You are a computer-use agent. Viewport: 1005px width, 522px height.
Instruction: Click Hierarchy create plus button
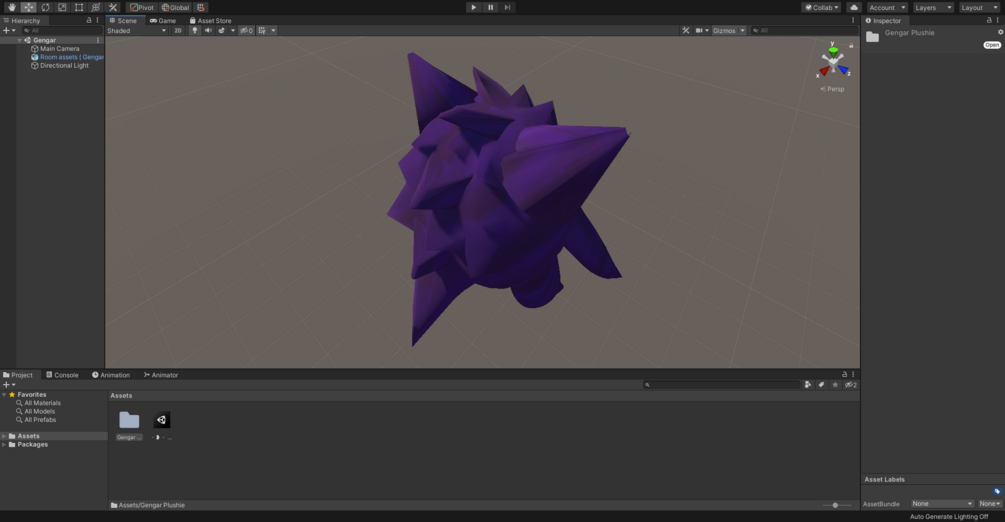(6, 30)
